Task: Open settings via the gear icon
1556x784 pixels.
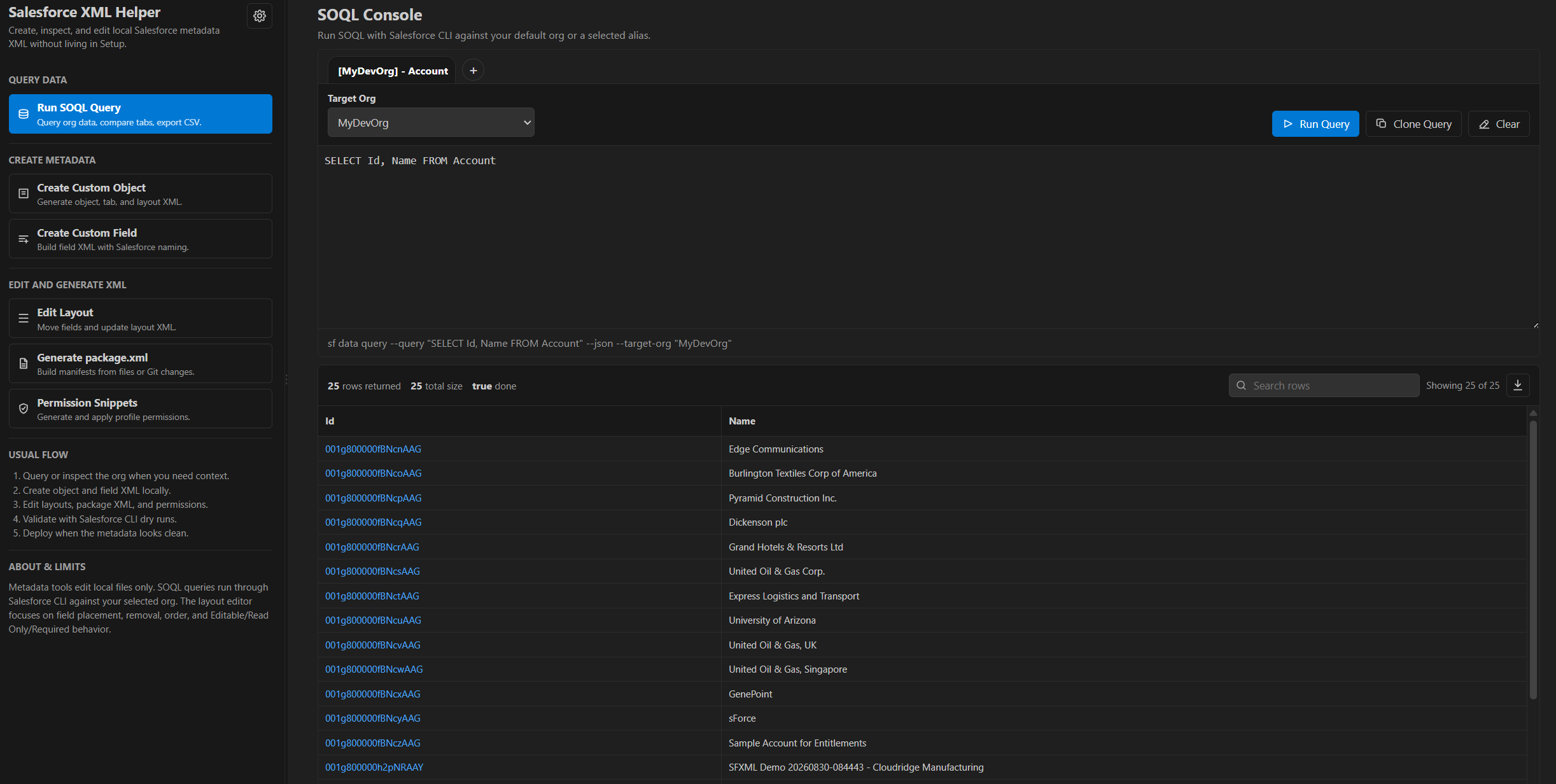Action: coord(260,16)
